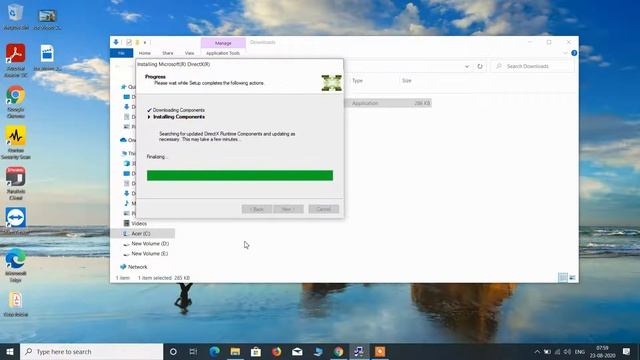Click the Properties quick access icon

129,42
